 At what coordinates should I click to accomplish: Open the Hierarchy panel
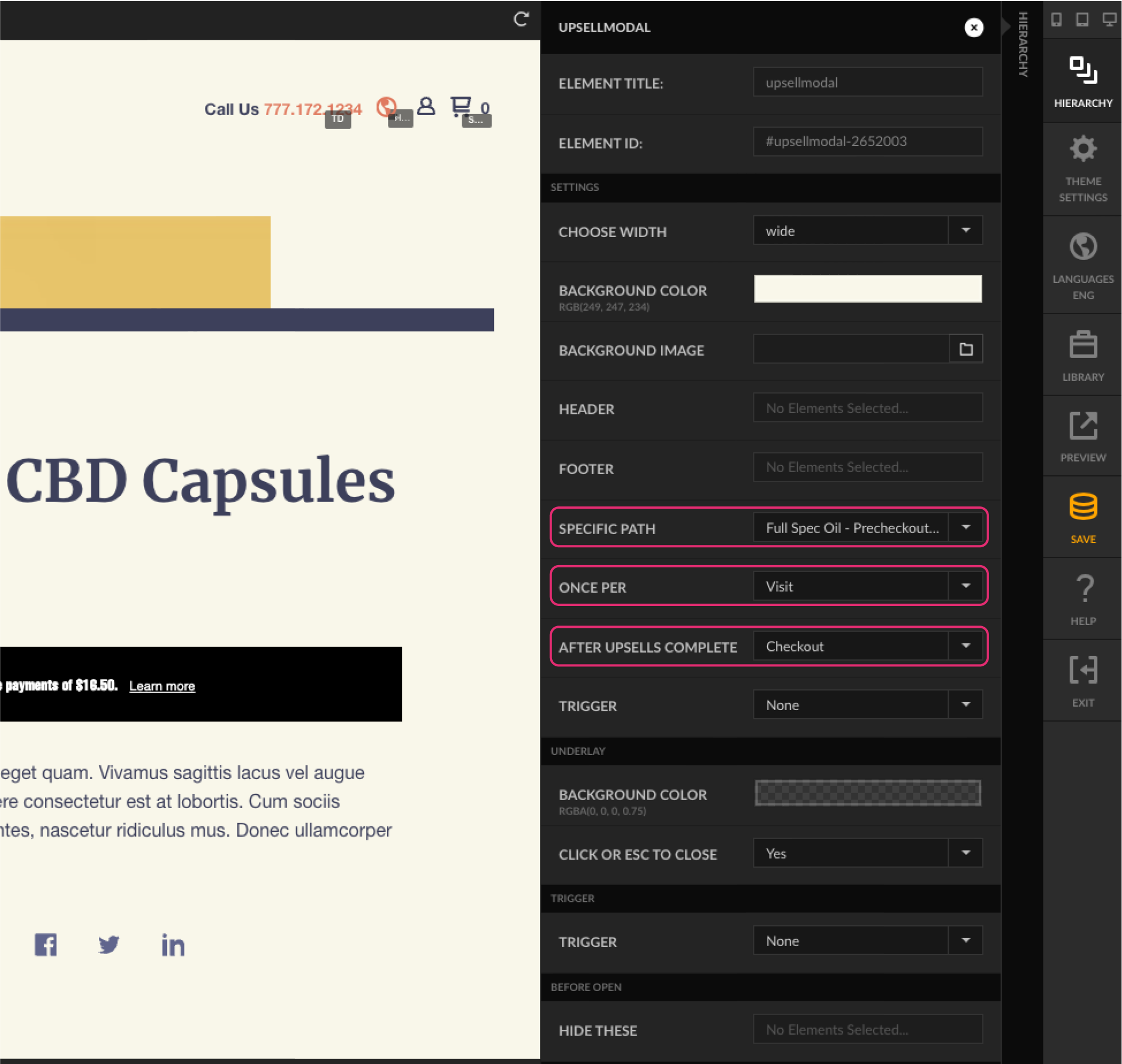(x=1083, y=81)
